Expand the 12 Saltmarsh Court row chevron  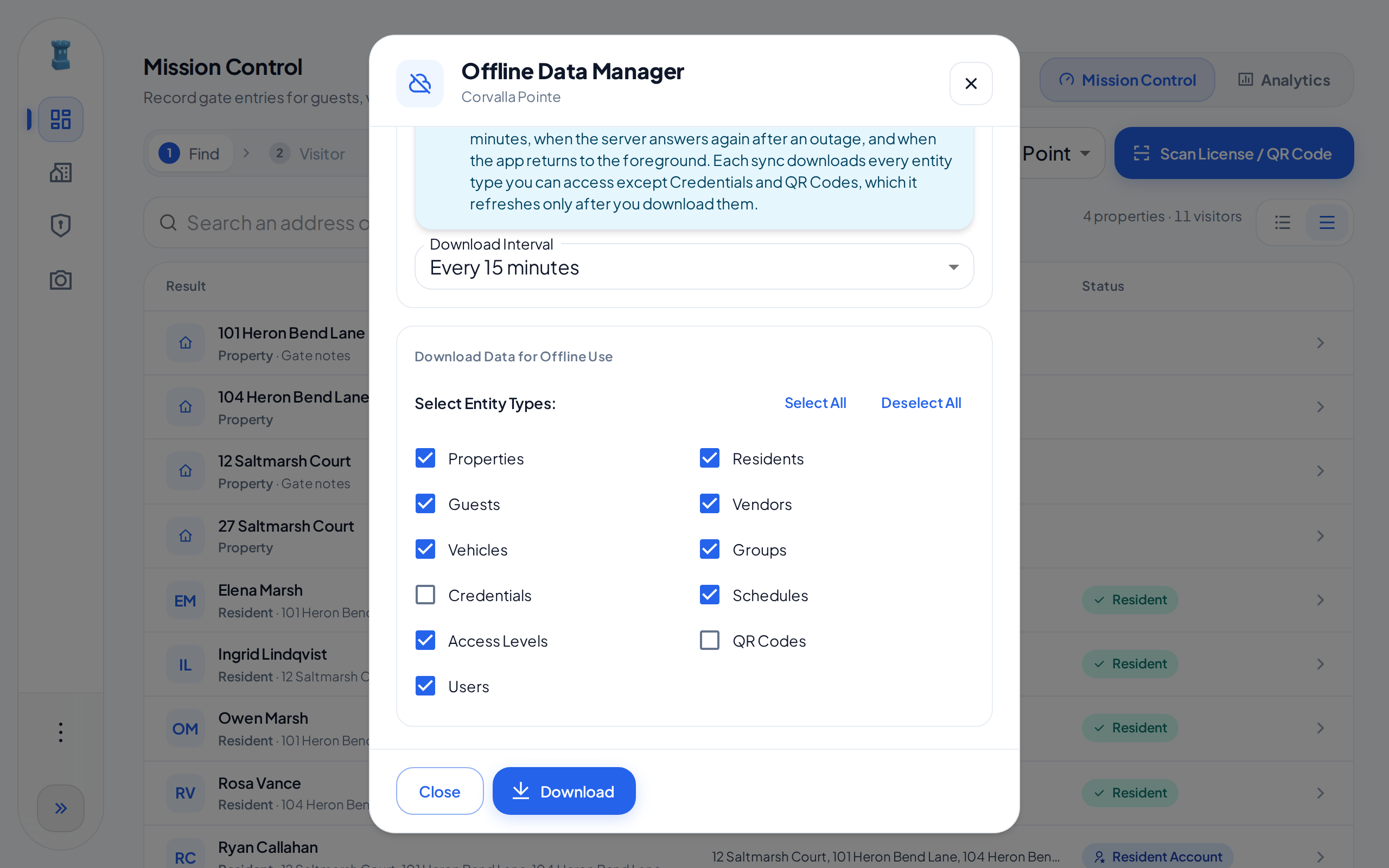pos(1320,471)
